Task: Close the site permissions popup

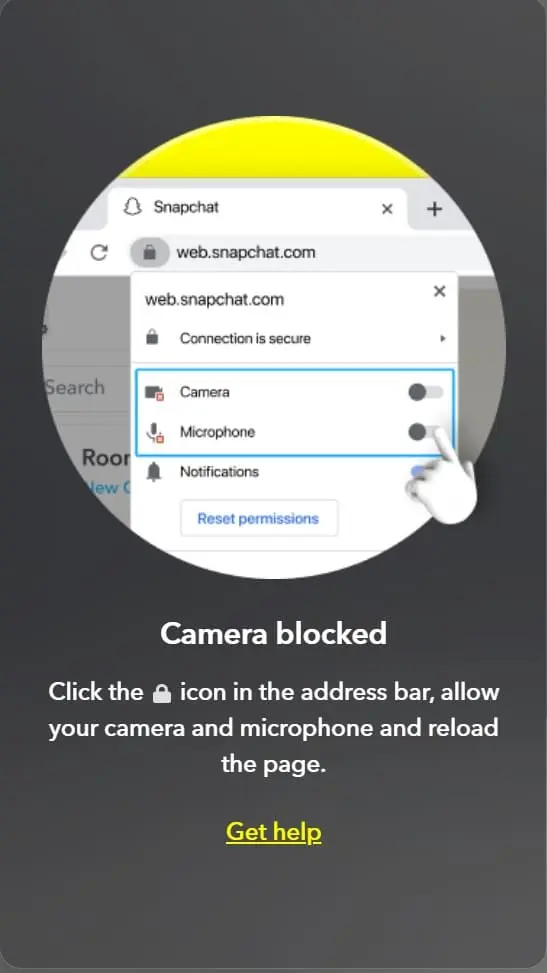Action: click(440, 291)
